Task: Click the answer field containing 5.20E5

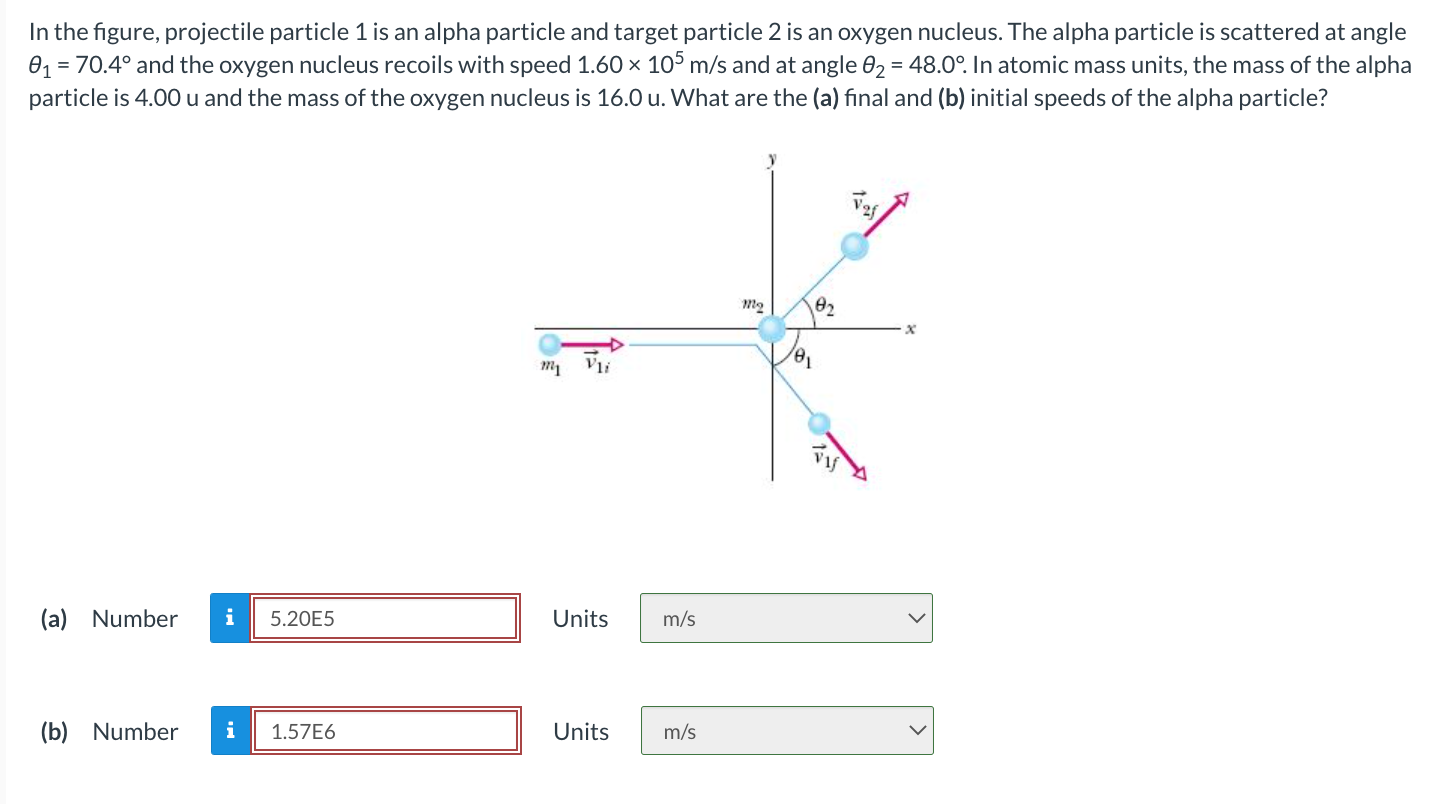Action: 387,618
